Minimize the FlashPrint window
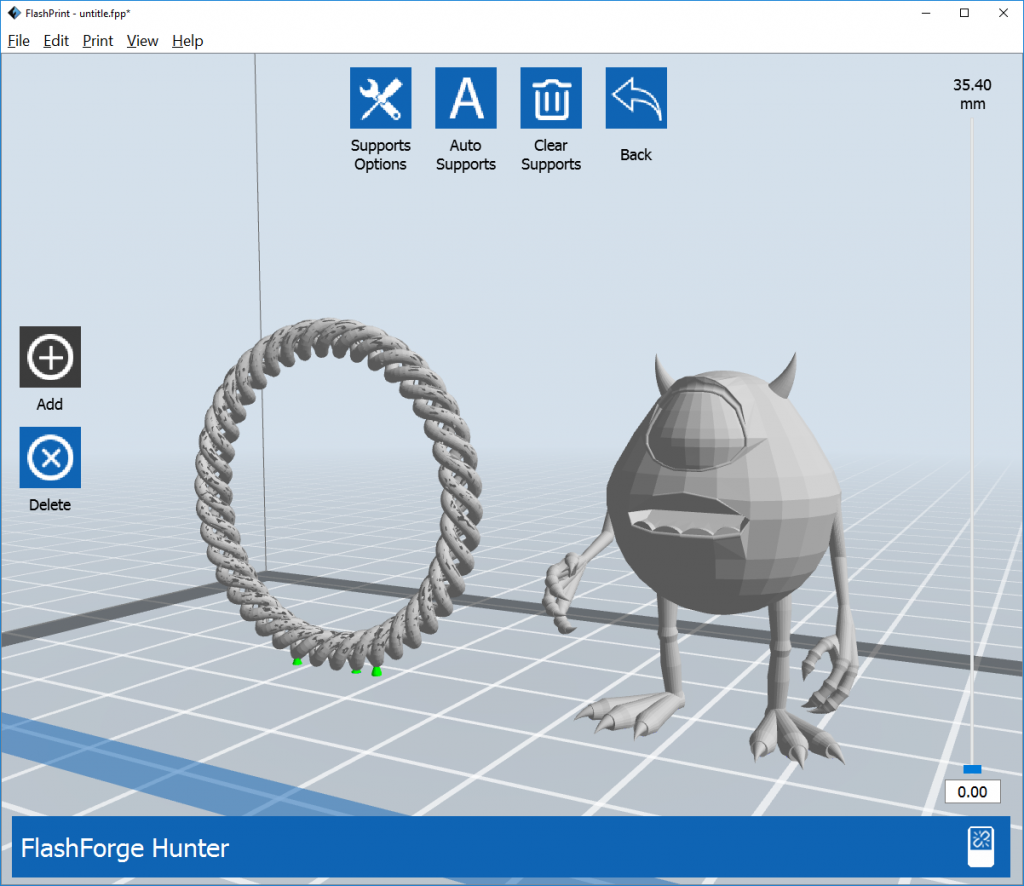The image size is (1024, 886). pyautogui.click(x=926, y=13)
